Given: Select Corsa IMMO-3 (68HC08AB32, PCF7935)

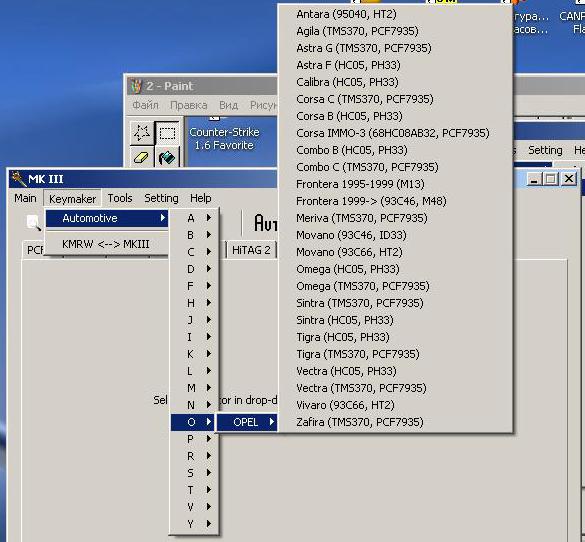Looking at the screenshot, I should coord(395,133).
